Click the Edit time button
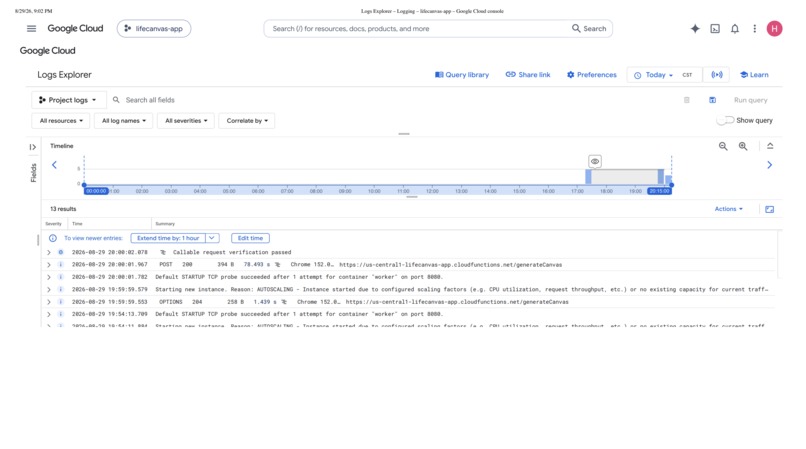The height and width of the screenshot is (449, 806). click(x=250, y=238)
